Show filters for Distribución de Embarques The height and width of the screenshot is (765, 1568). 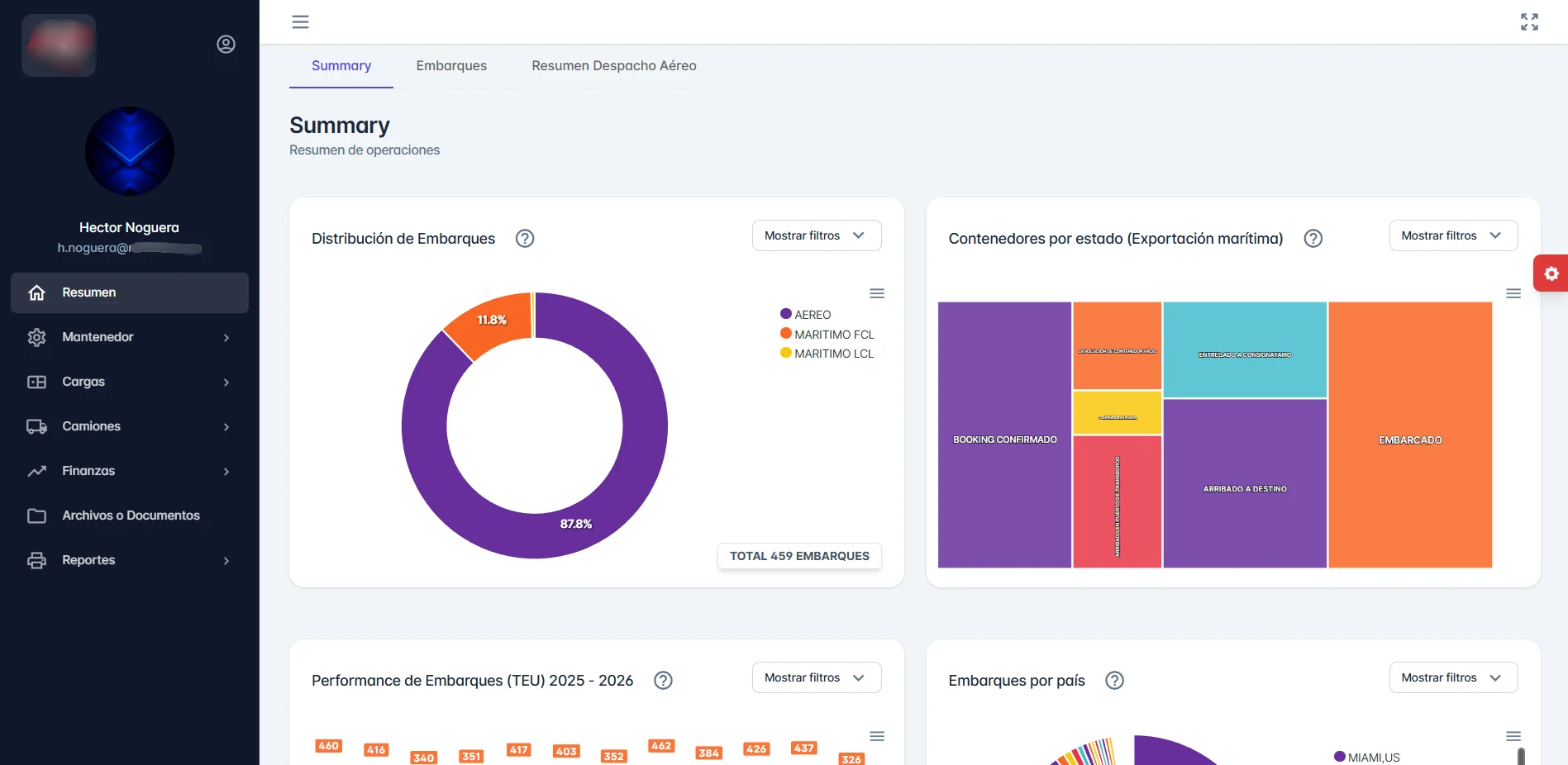[817, 235]
